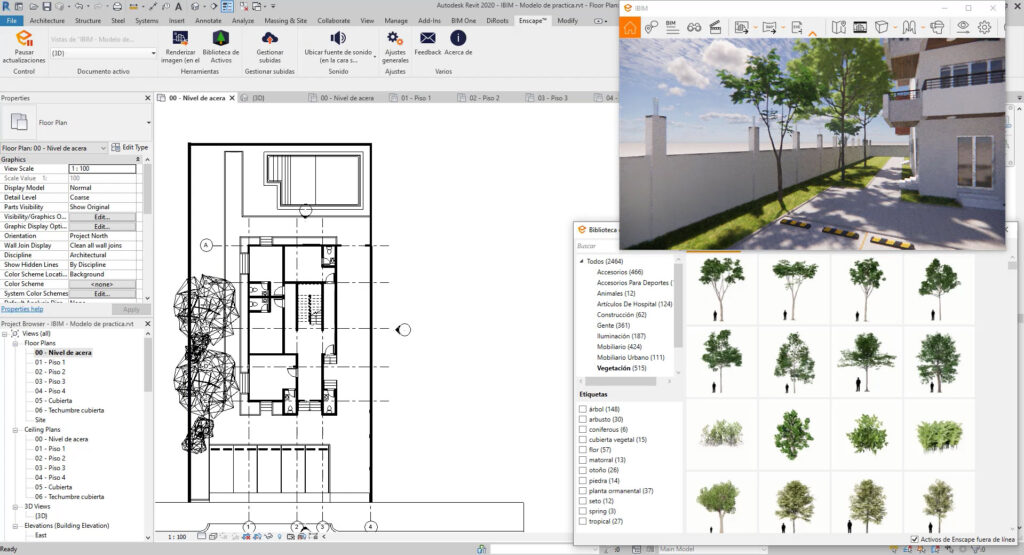This screenshot has height=555, width=1024.
Task: Toggle Activos de Enscape fuera de línea
Action: (915, 539)
